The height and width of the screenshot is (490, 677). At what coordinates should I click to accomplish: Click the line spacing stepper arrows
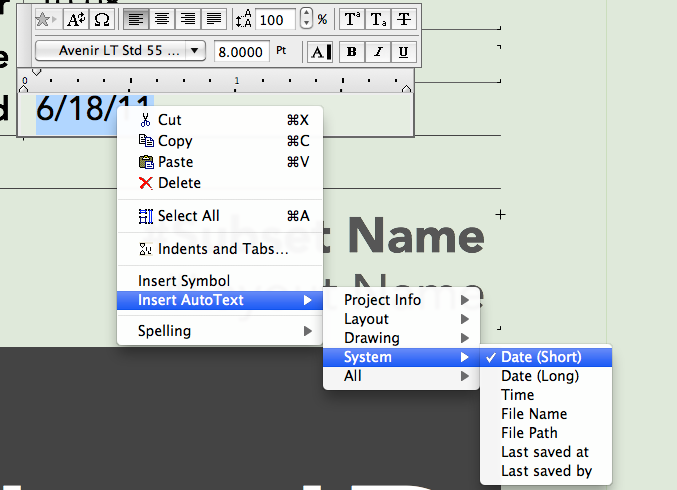306,18
